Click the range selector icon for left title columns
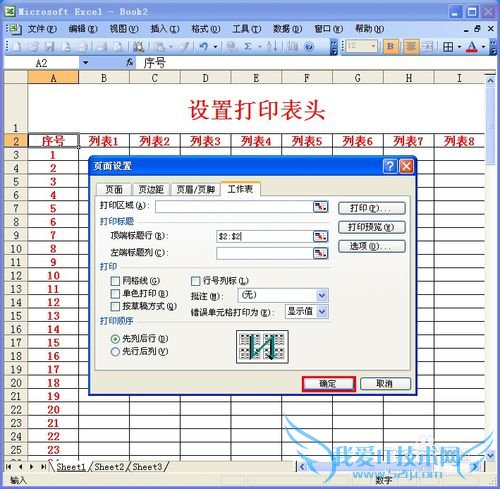 click(x=320, y=253)
